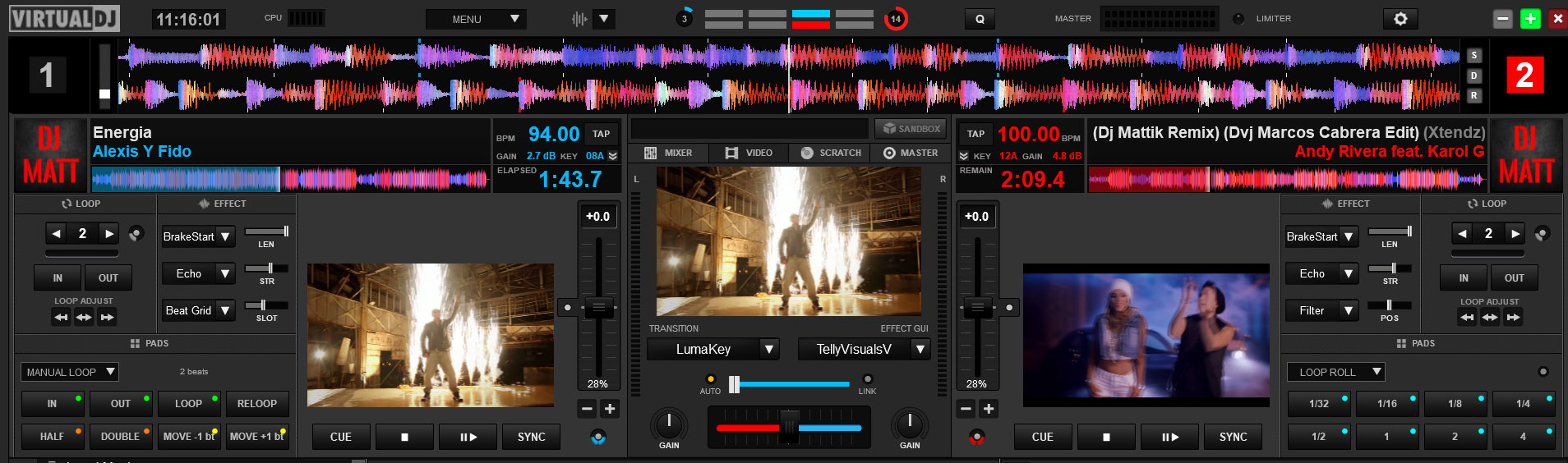Viewport: 1568px width, 463px height.
Task: Switch to MIXER tab
Action: click(668, 153)
